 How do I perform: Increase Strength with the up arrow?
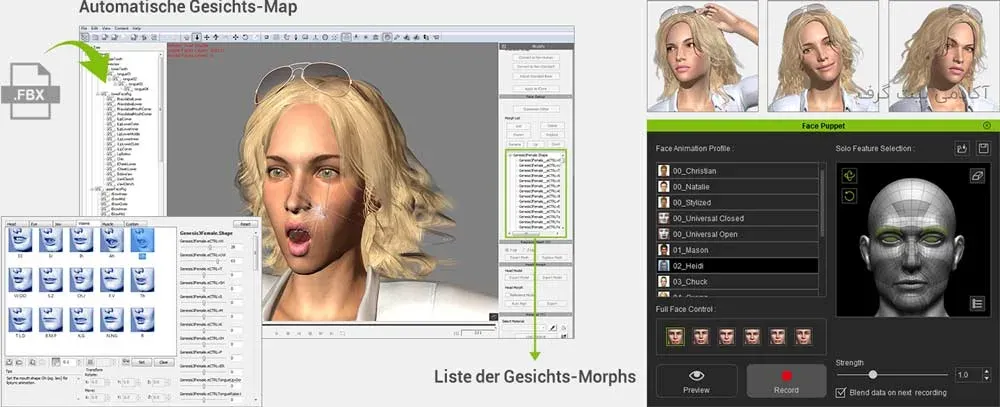[x=986, y=372]
